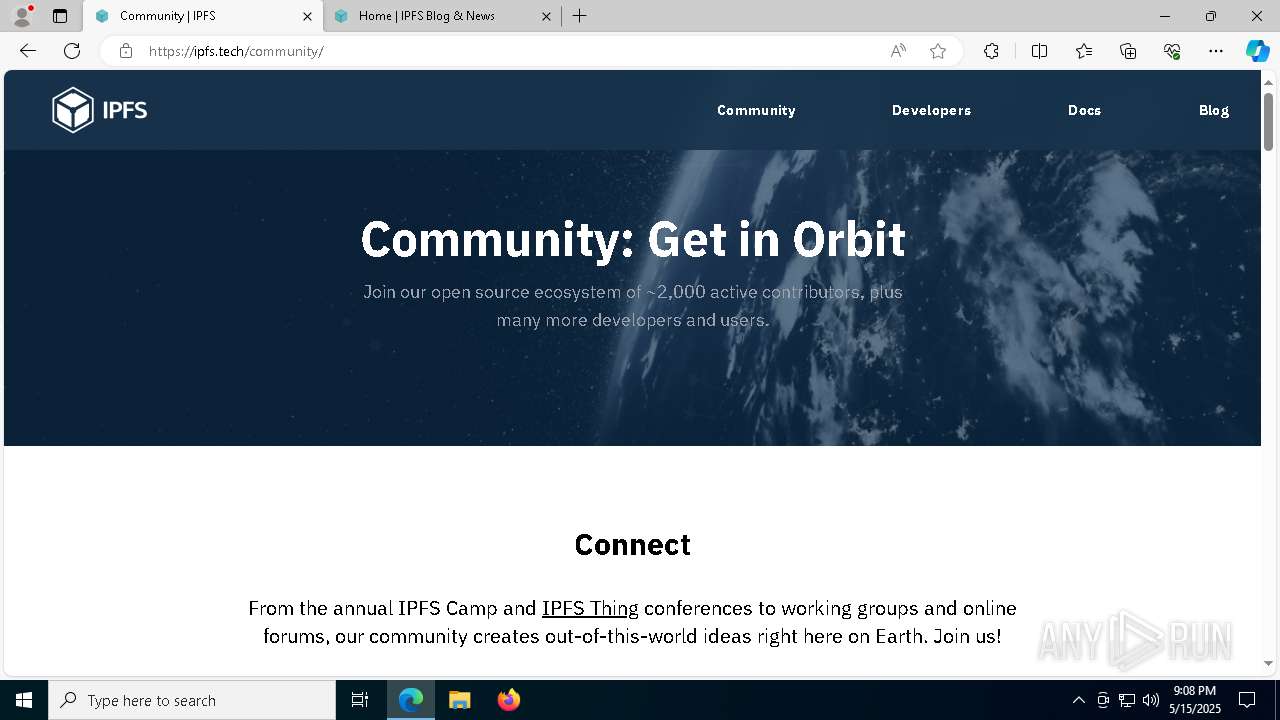View site information lock icon
This screenshot has width=1280, height=720.
pos(126,51)
